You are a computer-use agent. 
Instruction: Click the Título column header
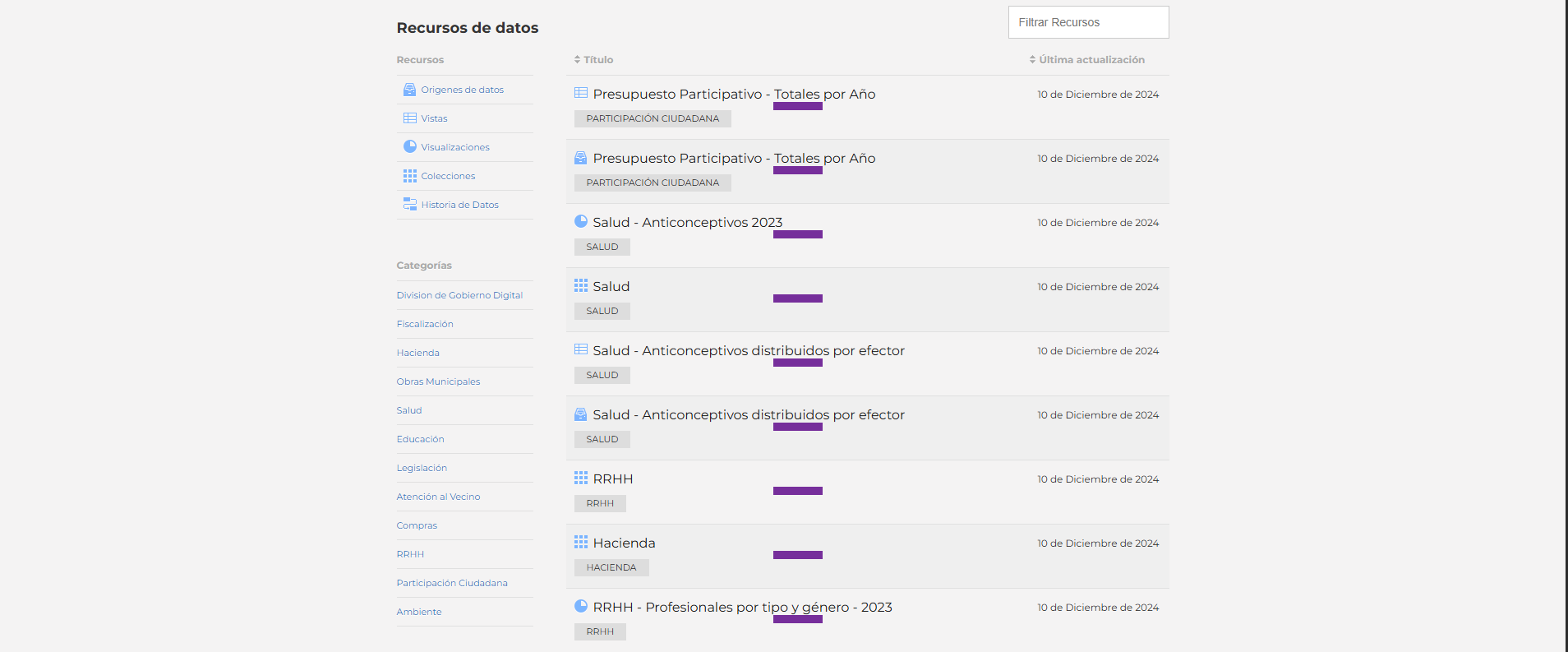[x=598, y=60]
